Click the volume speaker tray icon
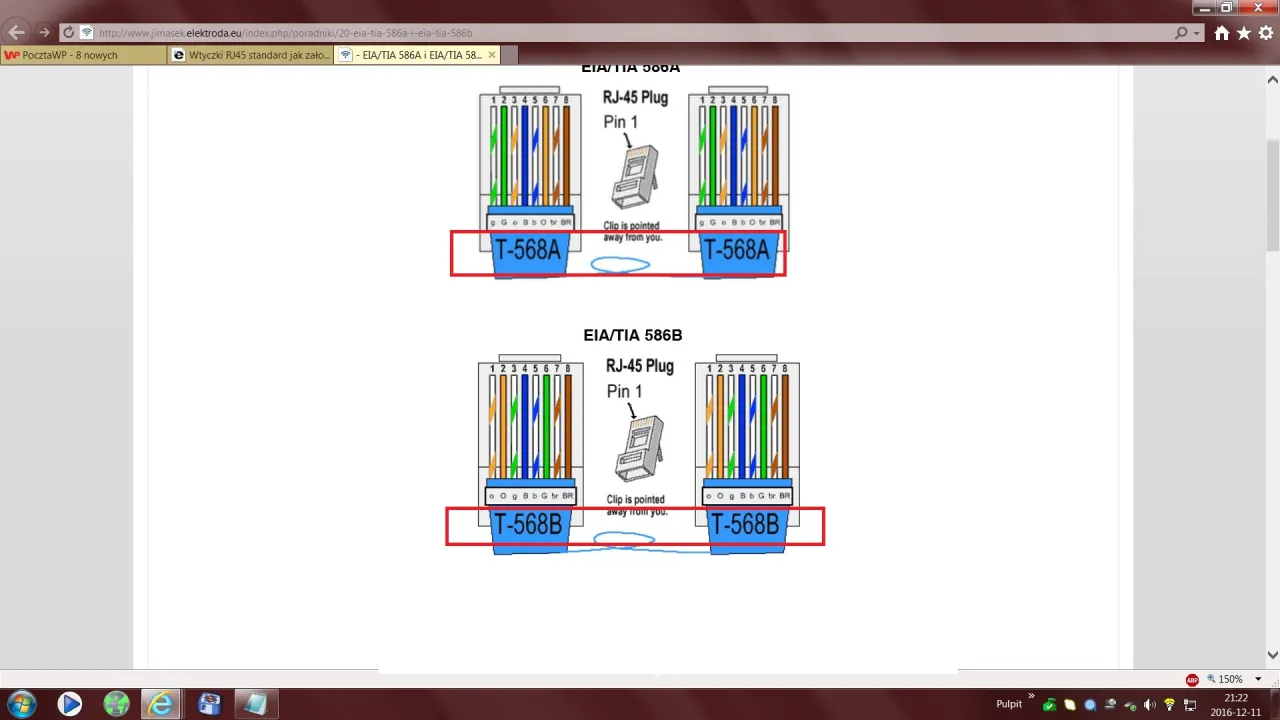The image size is (1280, 720). click(1150, 705)
